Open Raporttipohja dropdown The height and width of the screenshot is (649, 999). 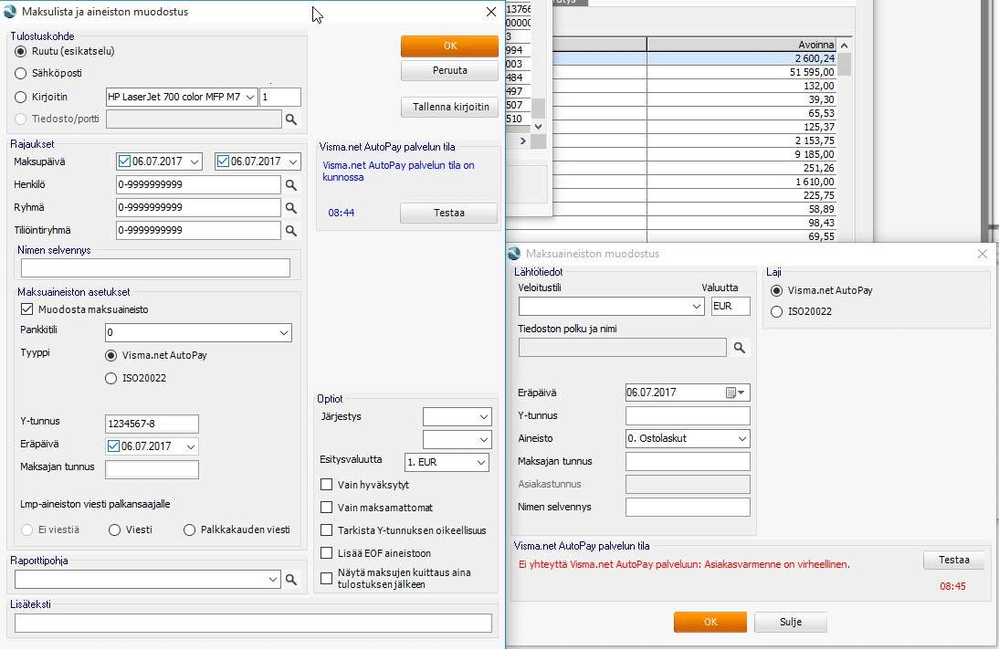pyautogui.click(x=273, y=580)
